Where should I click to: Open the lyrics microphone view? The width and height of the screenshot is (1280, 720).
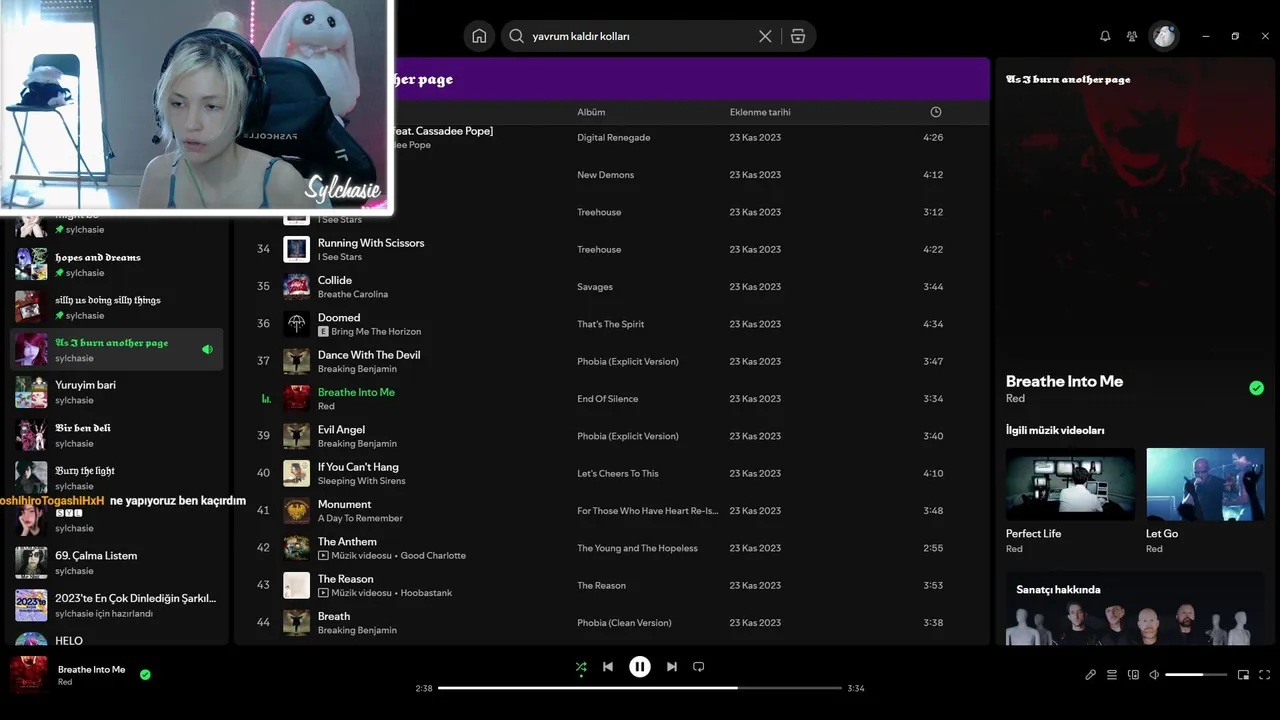(x=1090, y=675)
